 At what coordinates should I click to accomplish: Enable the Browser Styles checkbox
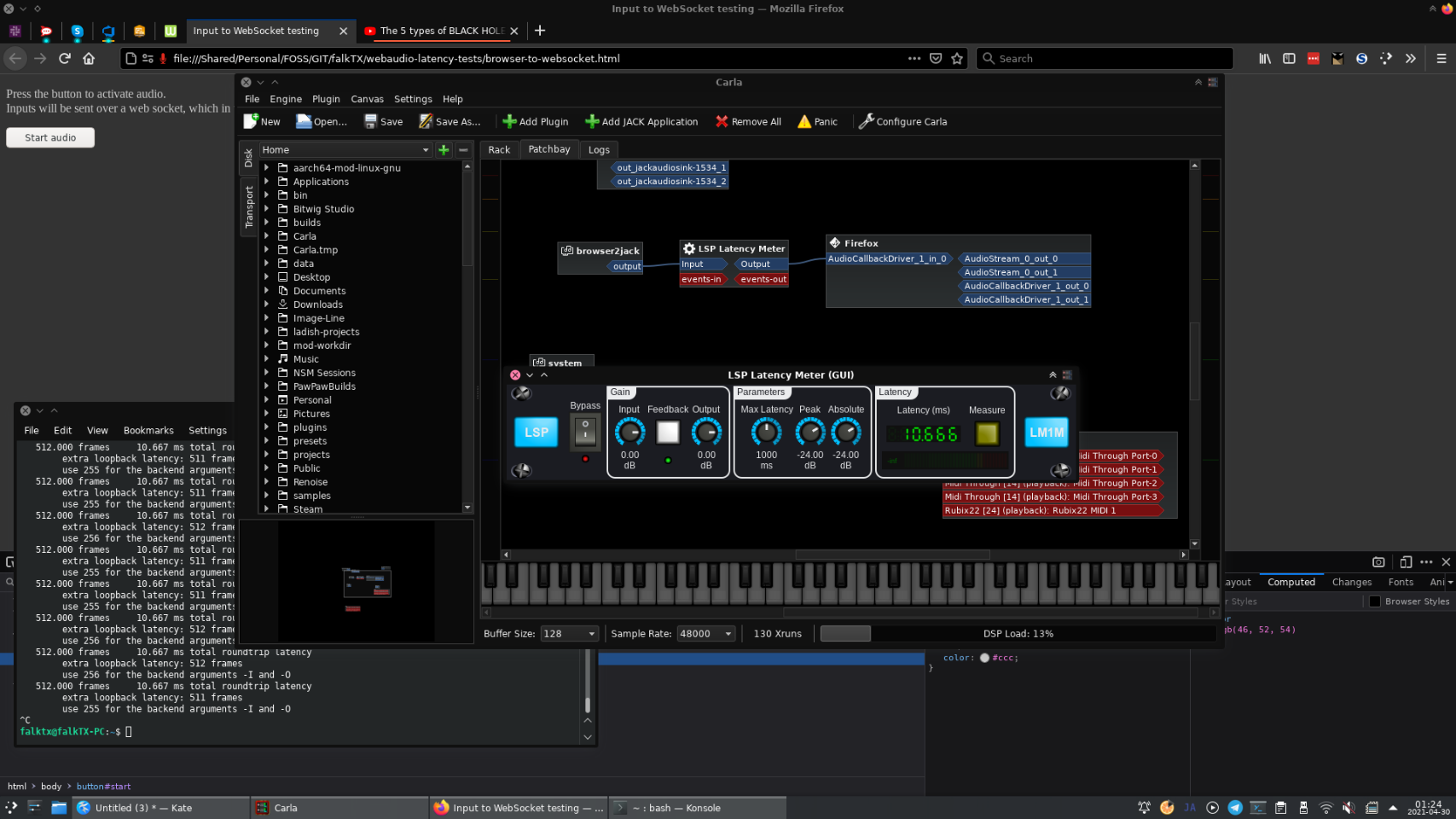pyautogui.click(x=1374, y=601)
